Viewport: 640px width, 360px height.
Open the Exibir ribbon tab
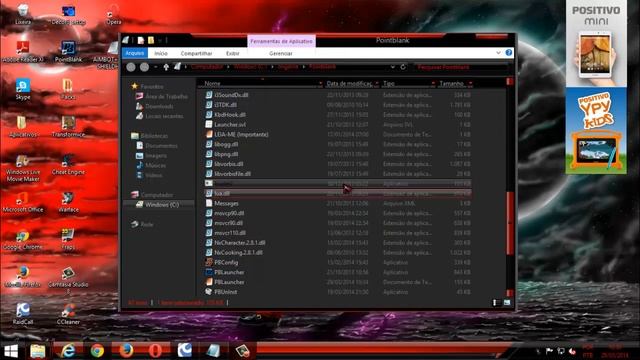(x=233, y=53)
